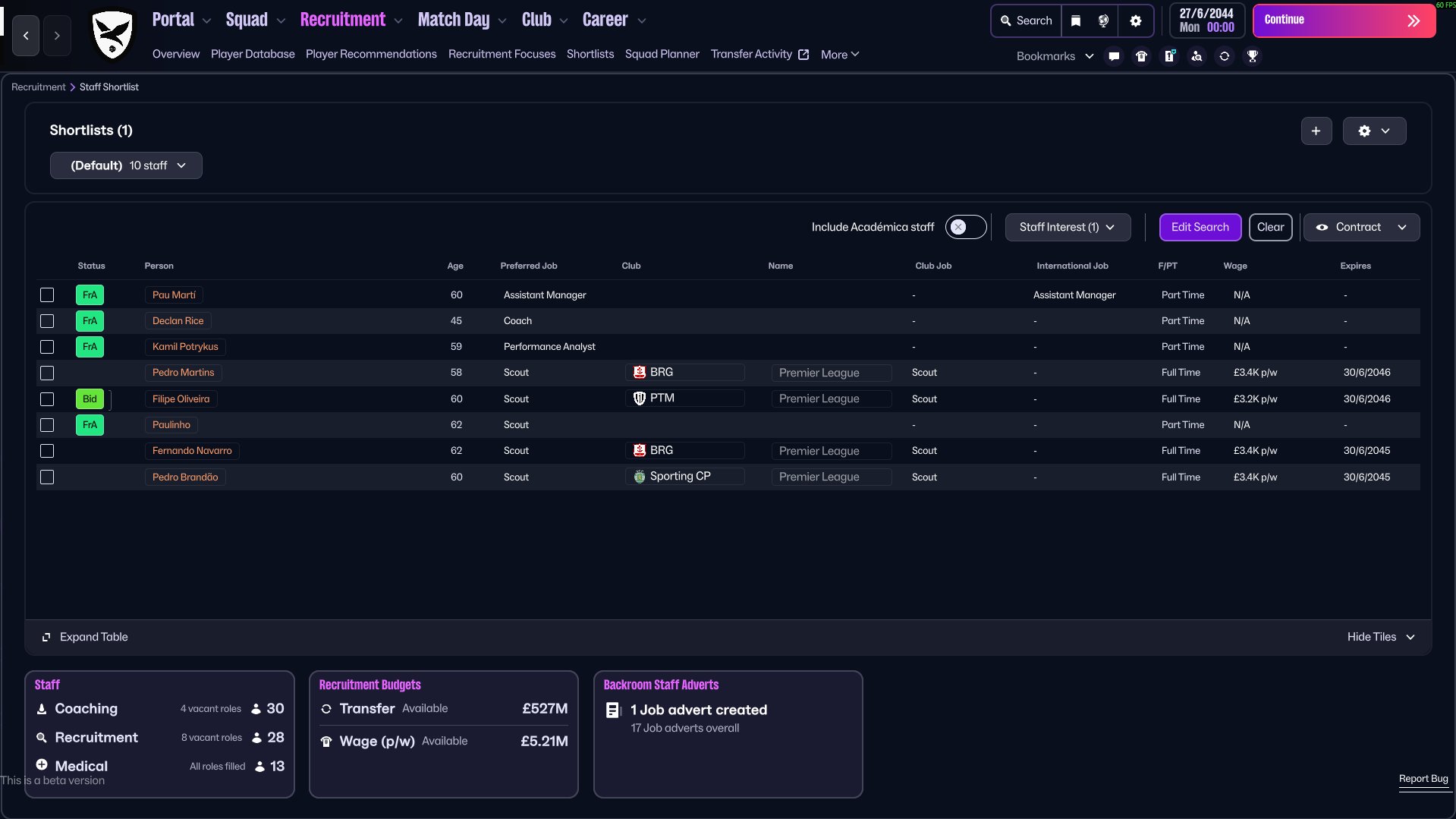
Task: Tick the checkbox for Pedro Brandão
Action: click(x=47, y=477)
